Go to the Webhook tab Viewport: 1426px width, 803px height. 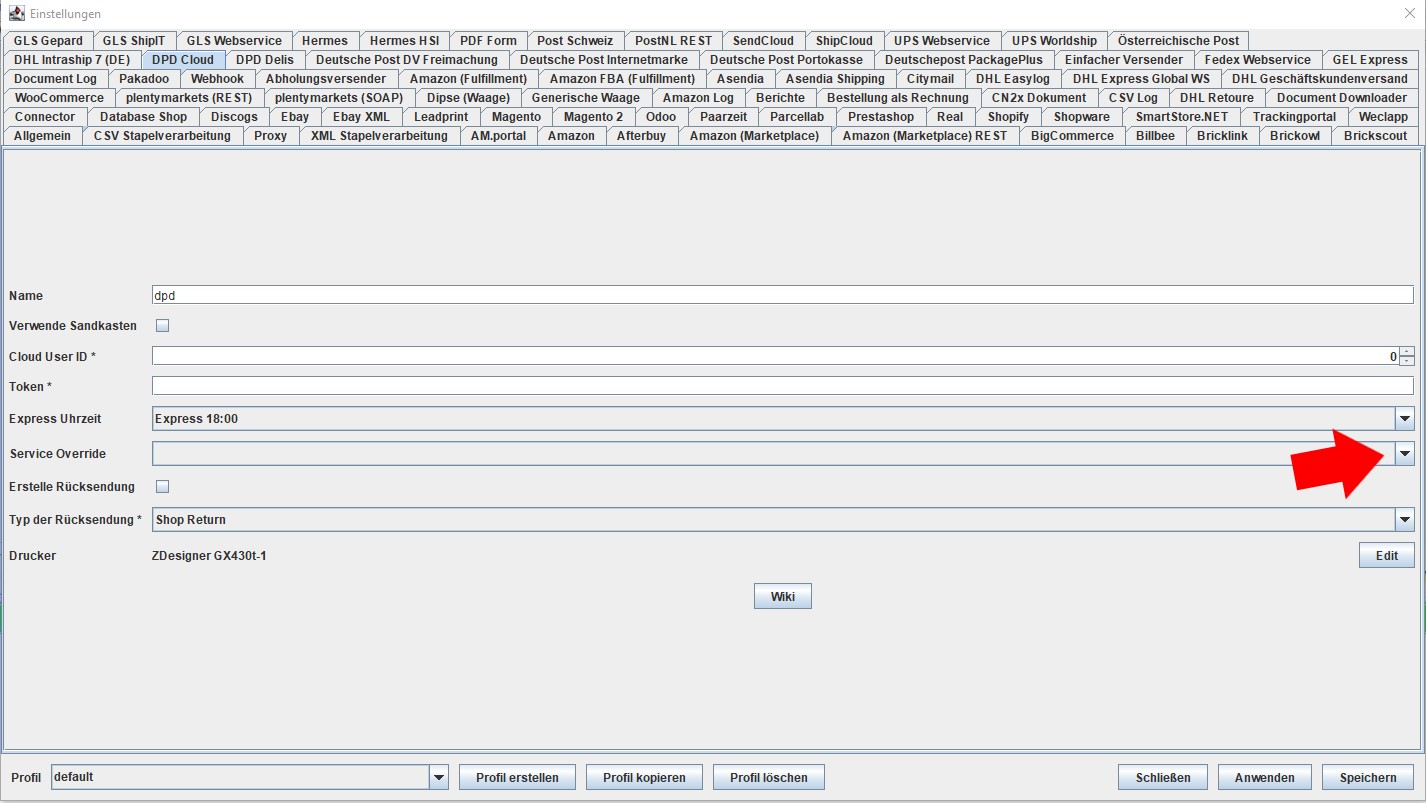(217, 79)
